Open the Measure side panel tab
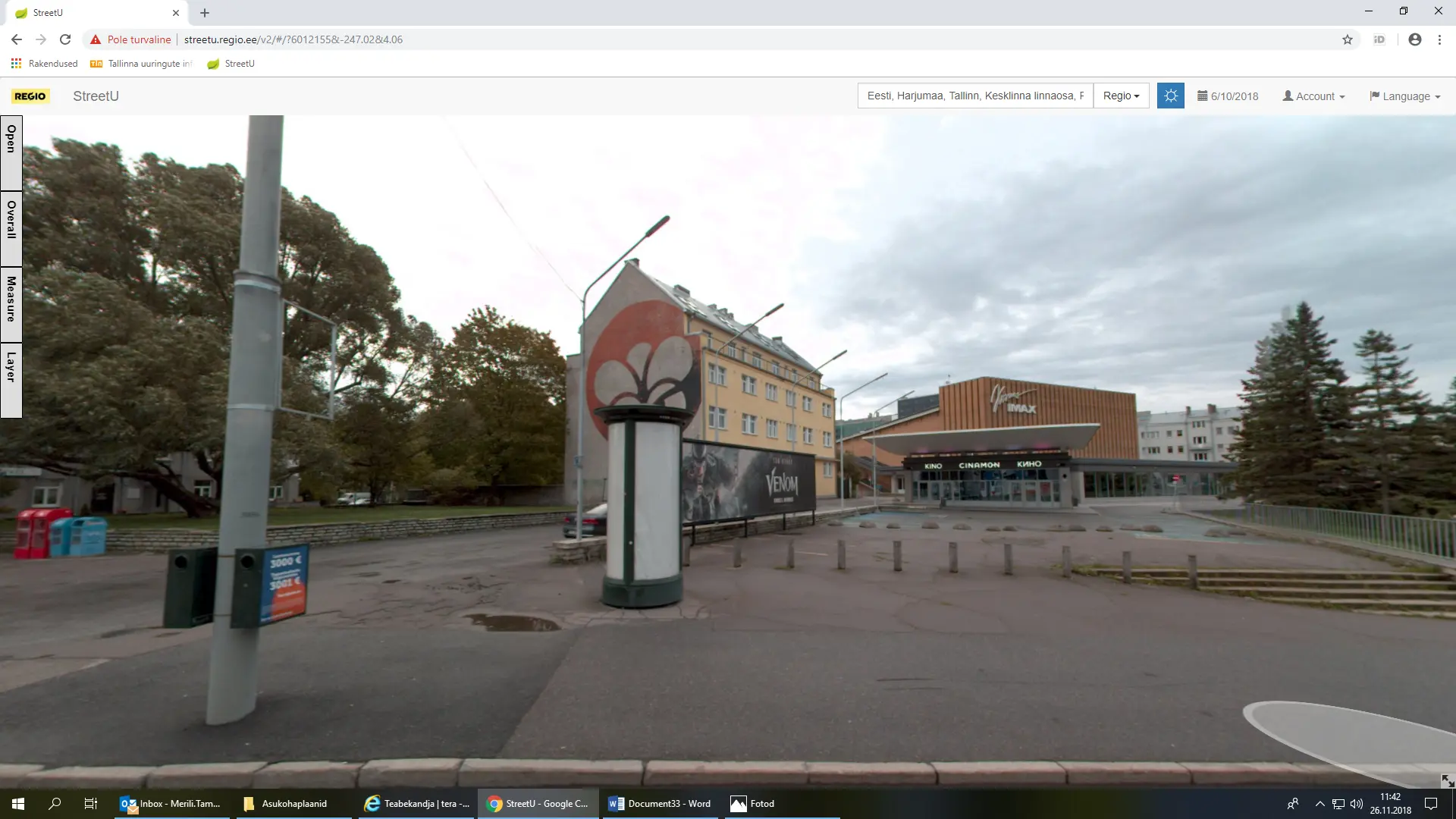 pos(11,303)
